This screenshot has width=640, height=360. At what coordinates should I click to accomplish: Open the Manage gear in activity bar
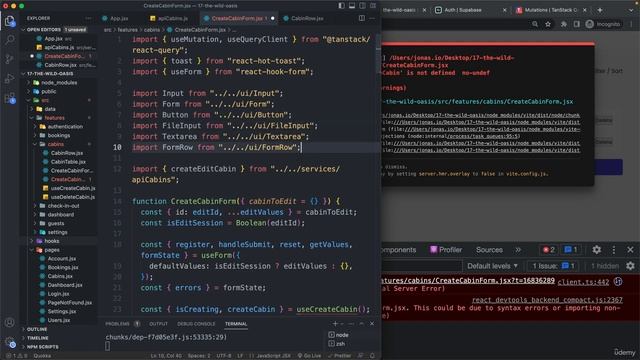coord(10,342)
